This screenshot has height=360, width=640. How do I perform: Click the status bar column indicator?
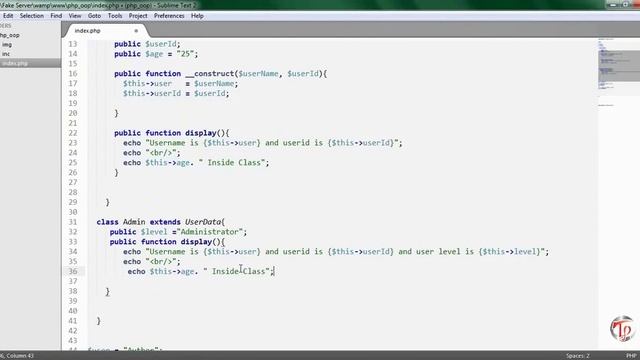pyautogui.click(x=17, y=356)
